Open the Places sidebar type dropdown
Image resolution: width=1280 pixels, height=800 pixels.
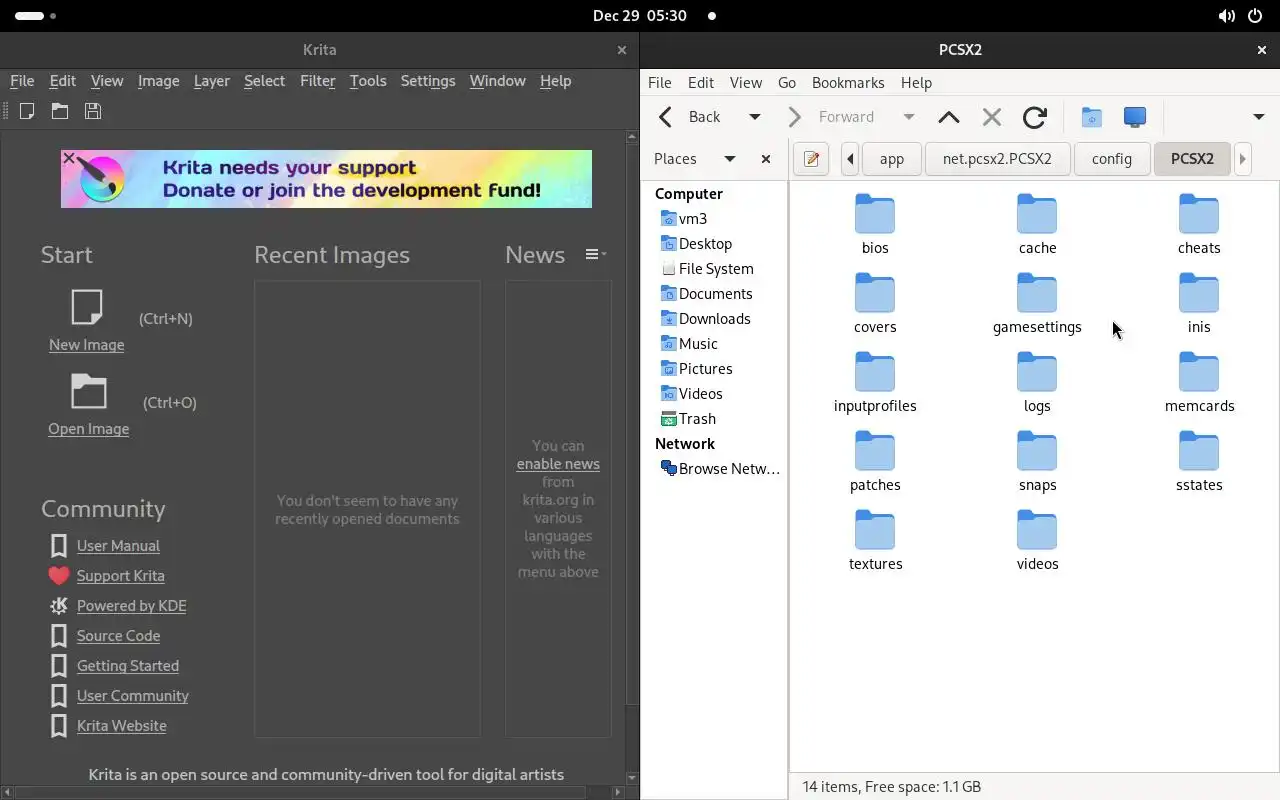tap(730, 159)
